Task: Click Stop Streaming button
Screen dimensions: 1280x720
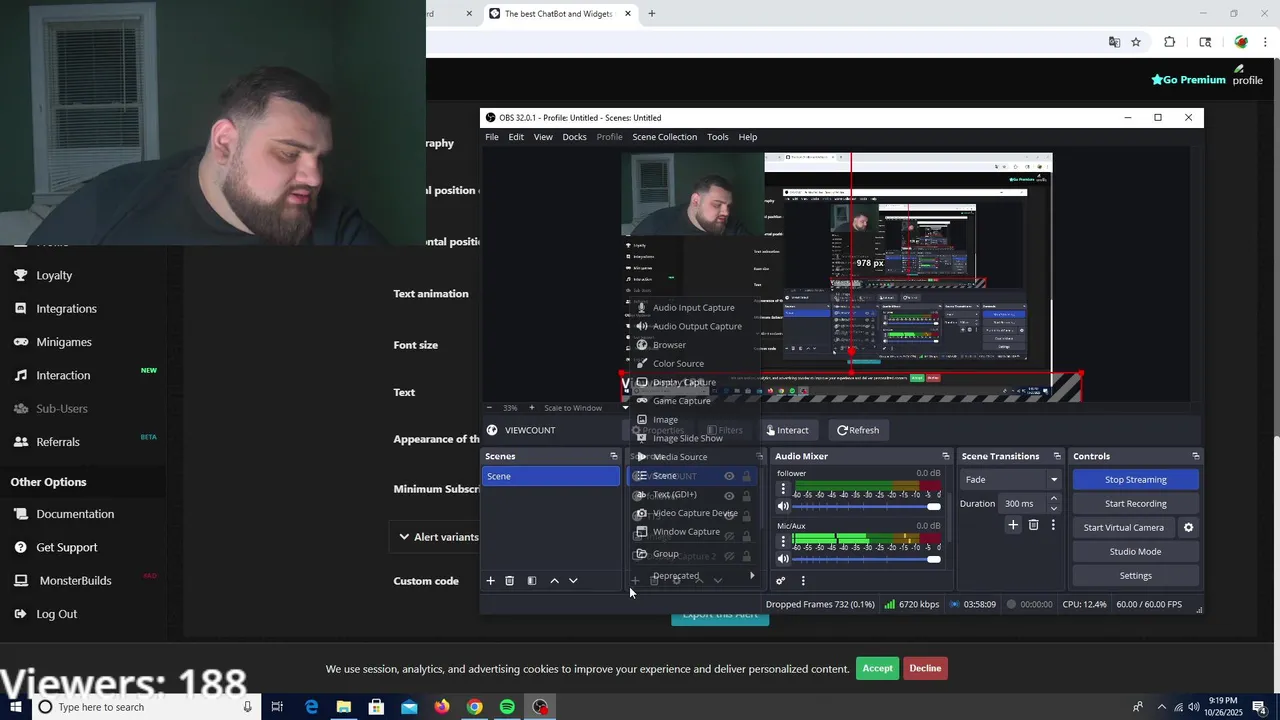Action: click(x=1135, y=480)
